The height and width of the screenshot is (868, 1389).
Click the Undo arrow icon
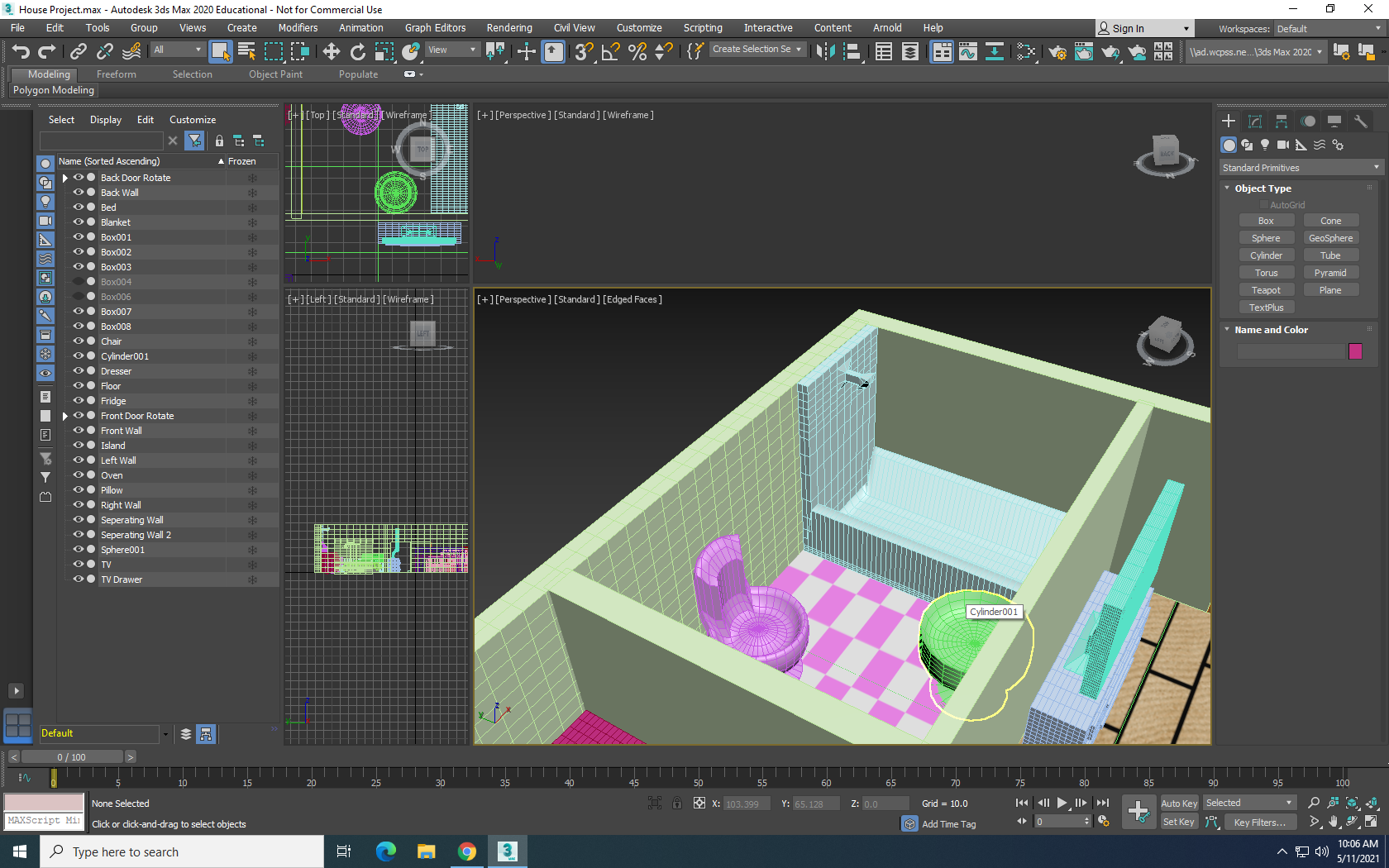pos(21,51)
